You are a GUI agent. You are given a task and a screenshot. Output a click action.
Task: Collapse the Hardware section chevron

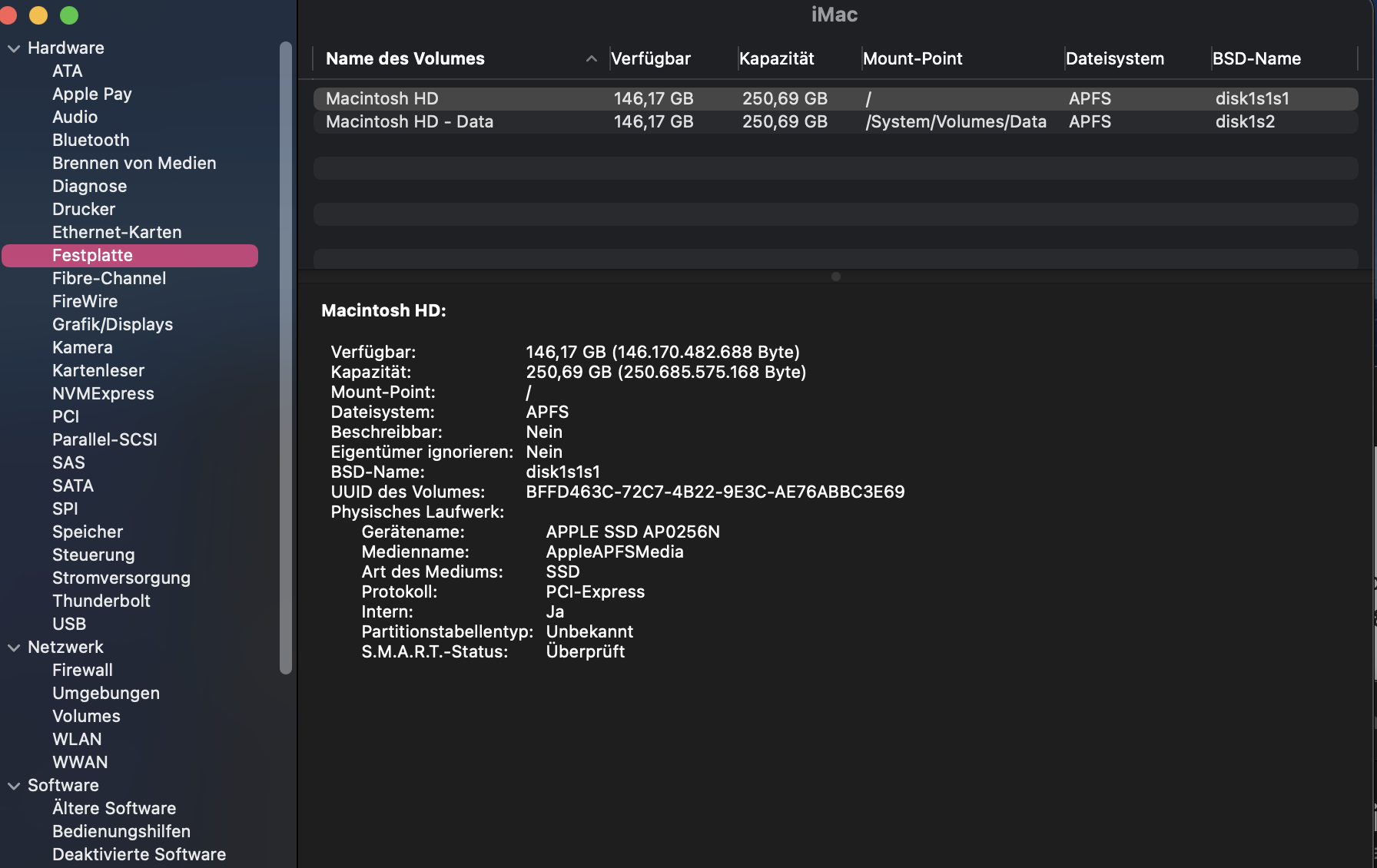(x=14, y=48)
